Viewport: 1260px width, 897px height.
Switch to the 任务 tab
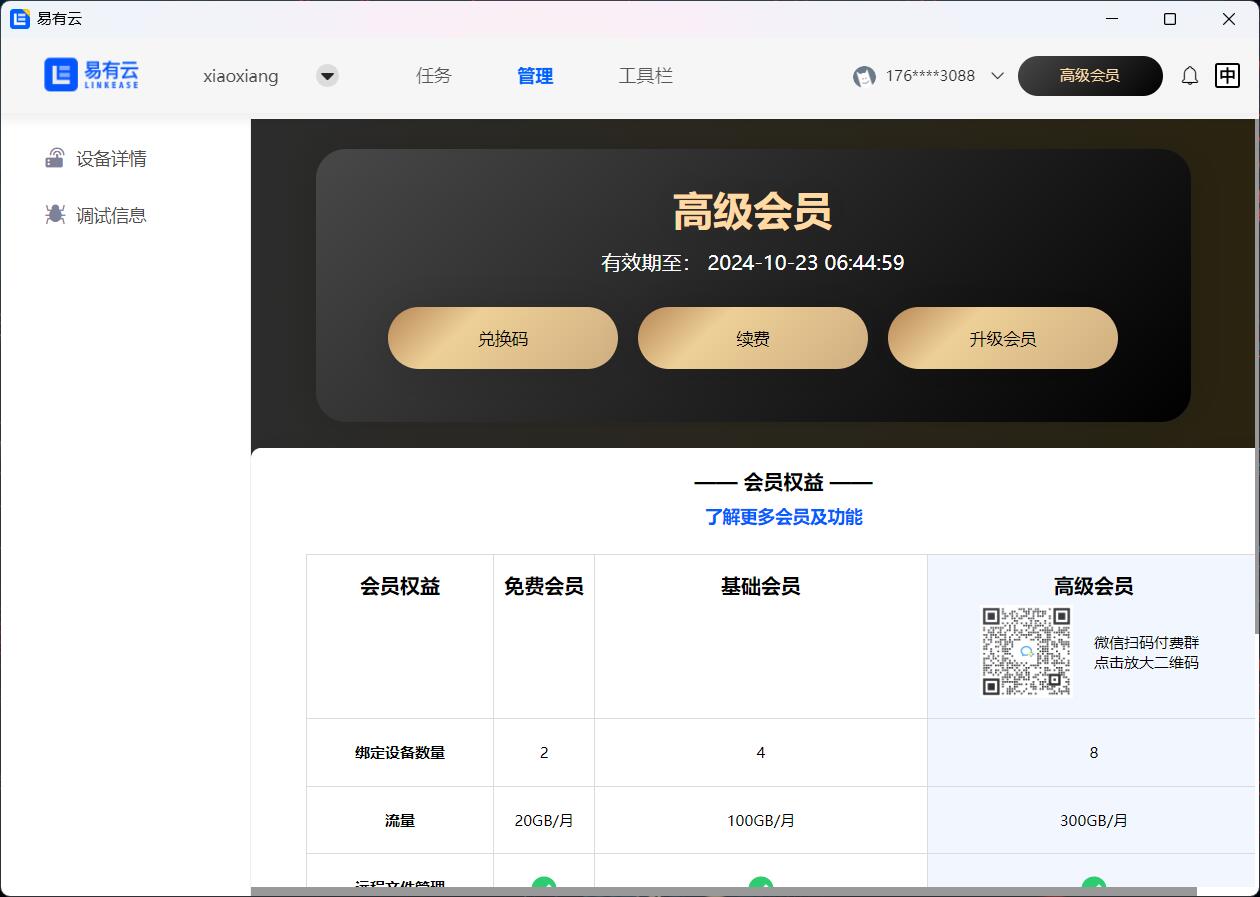(434, 76)
